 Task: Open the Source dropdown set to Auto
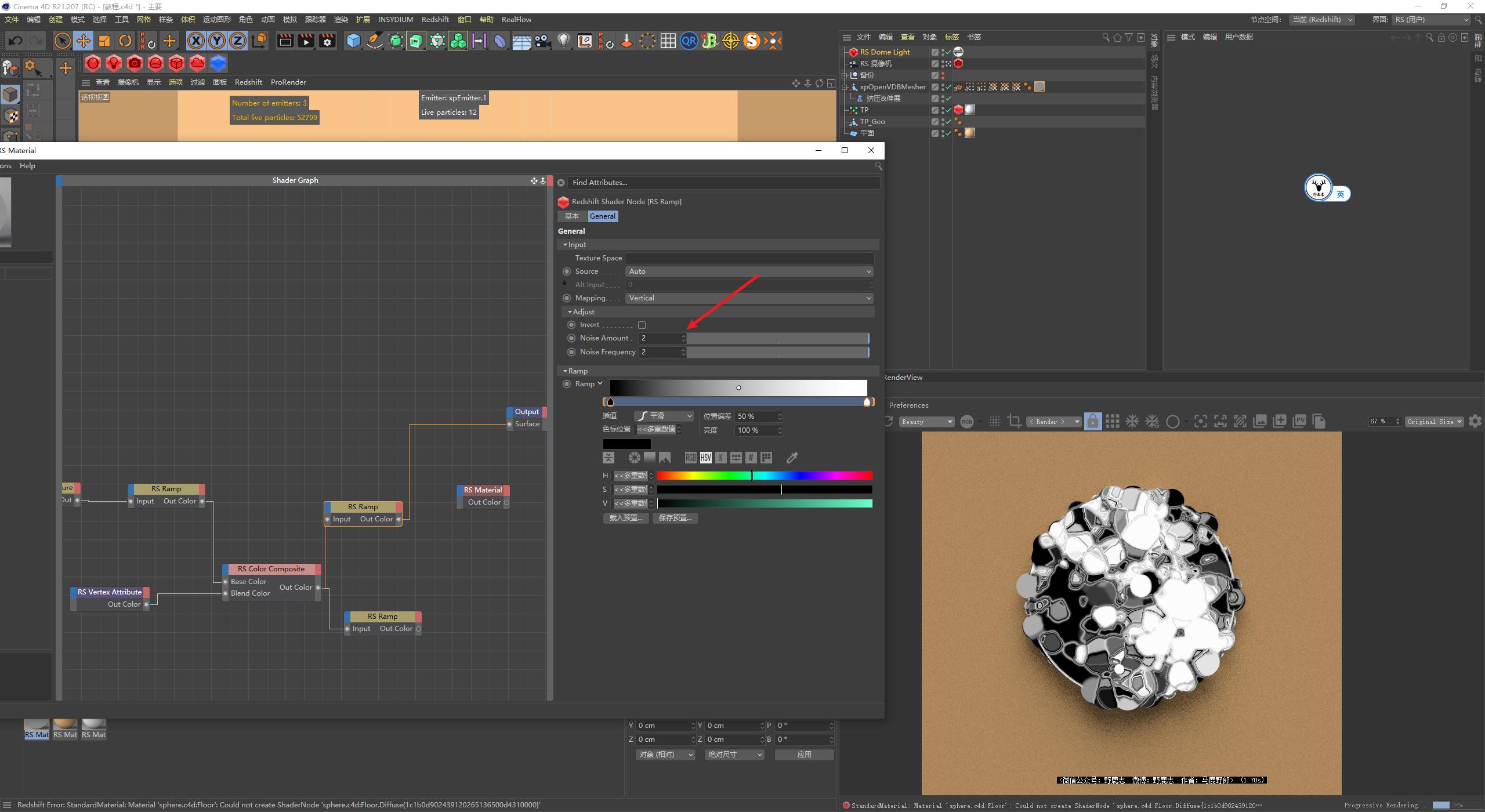coord(748,271)
